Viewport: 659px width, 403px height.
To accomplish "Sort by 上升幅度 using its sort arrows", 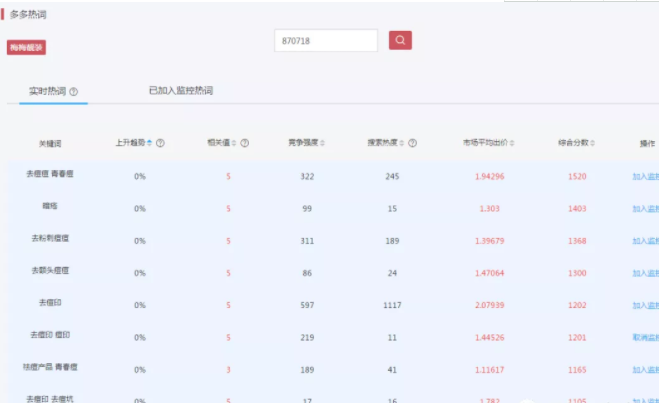I will [x=149, y=143].
